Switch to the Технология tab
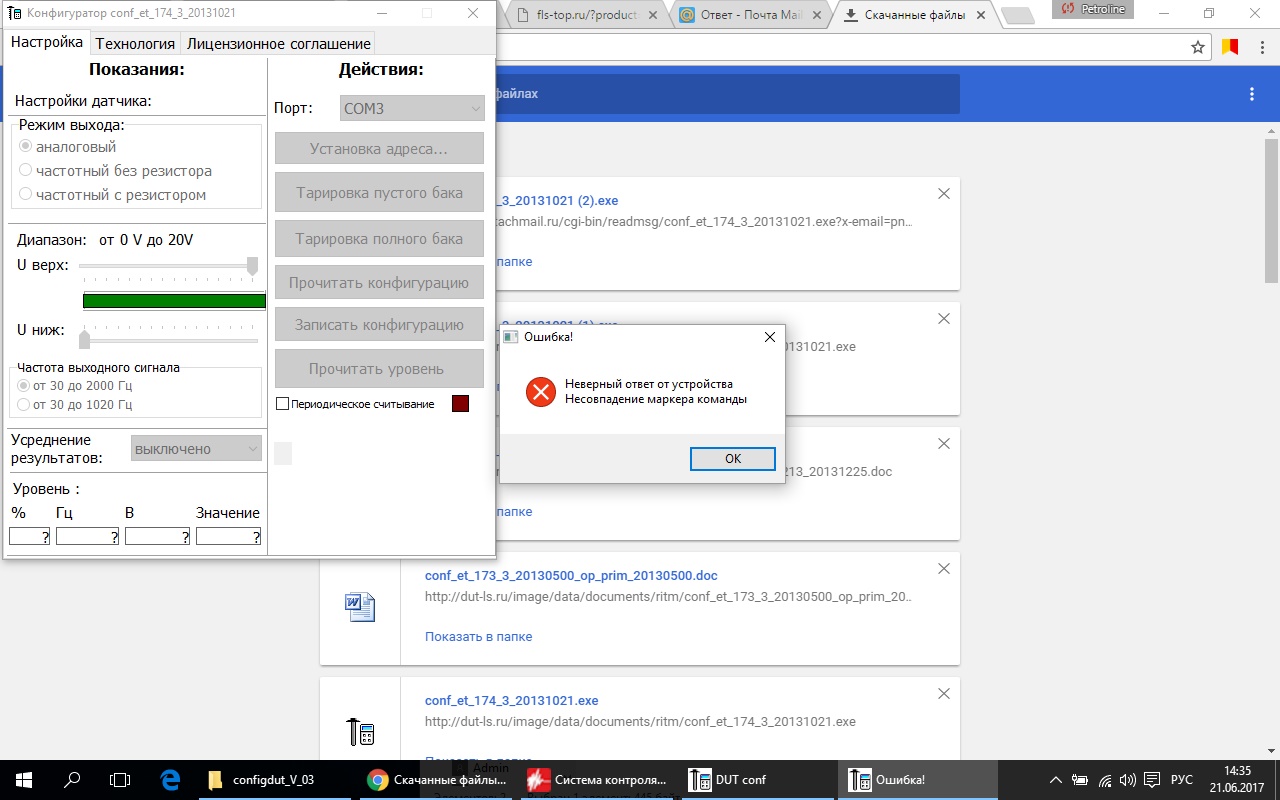This screenshot has height=800, width=1280. [x=135, y=43]
